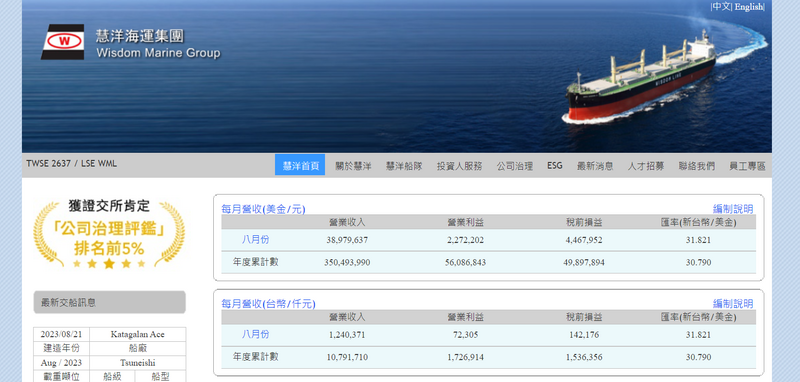Click the Aug / 2023 cell
800x382 pixels.
click(x=61, y=363)
